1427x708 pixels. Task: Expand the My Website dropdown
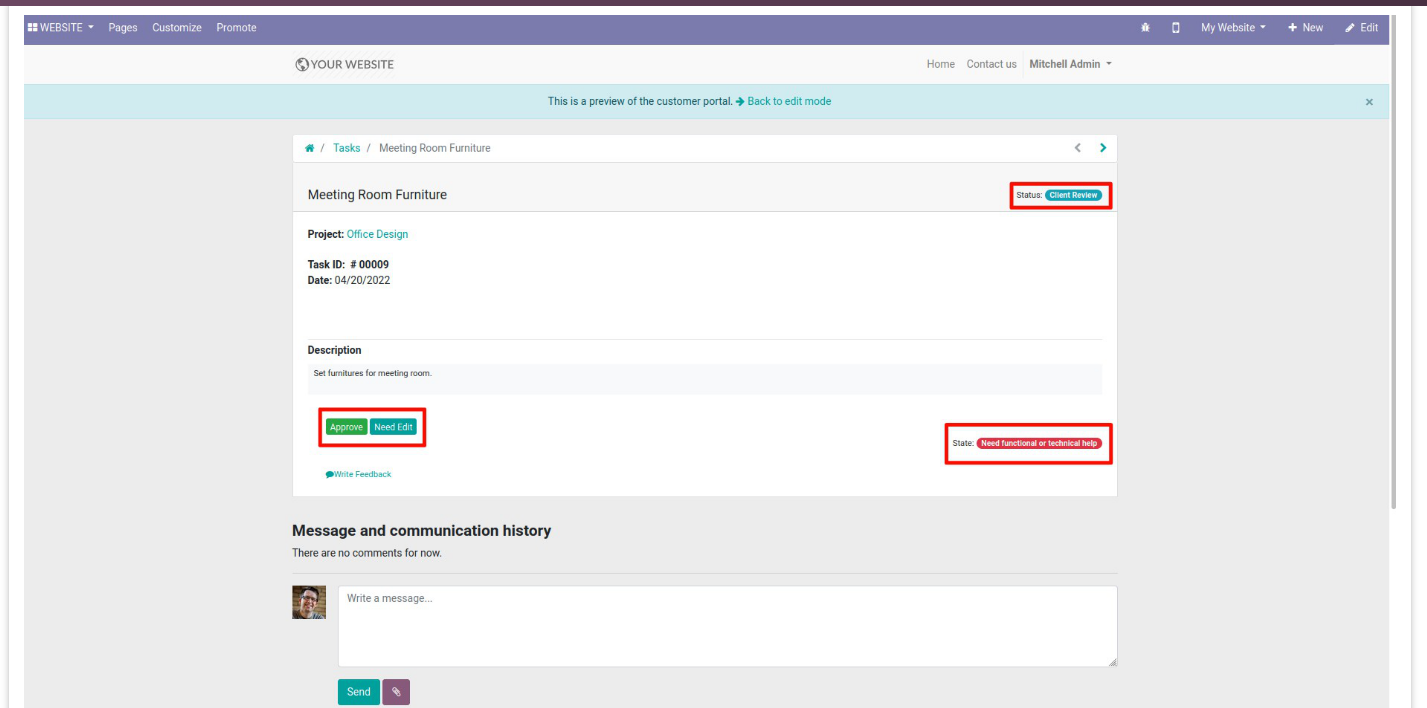[1233, 28]
